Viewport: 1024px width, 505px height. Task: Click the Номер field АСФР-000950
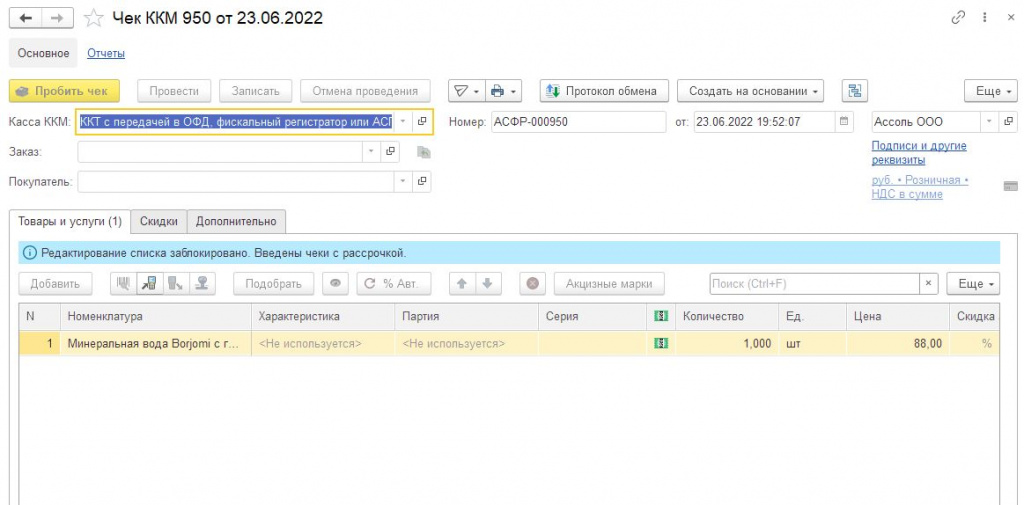pyautogui.click(x=579, y=121)
